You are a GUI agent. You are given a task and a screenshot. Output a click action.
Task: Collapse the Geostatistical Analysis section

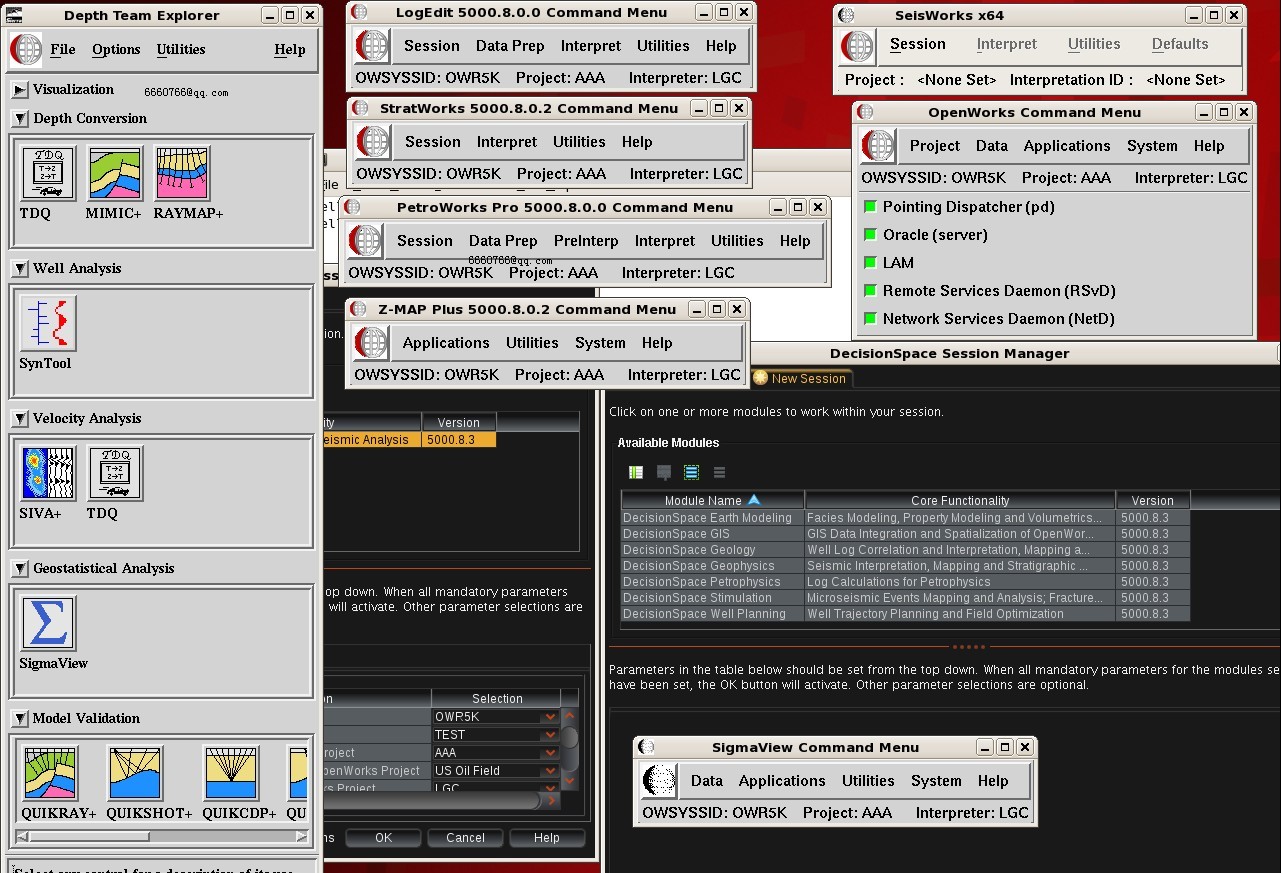(x=20, y=569)
